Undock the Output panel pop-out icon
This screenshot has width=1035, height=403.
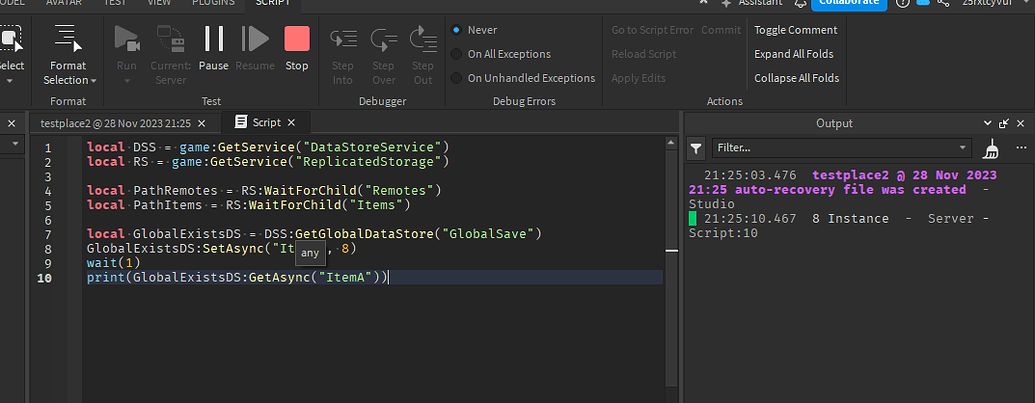point(1004,123)
